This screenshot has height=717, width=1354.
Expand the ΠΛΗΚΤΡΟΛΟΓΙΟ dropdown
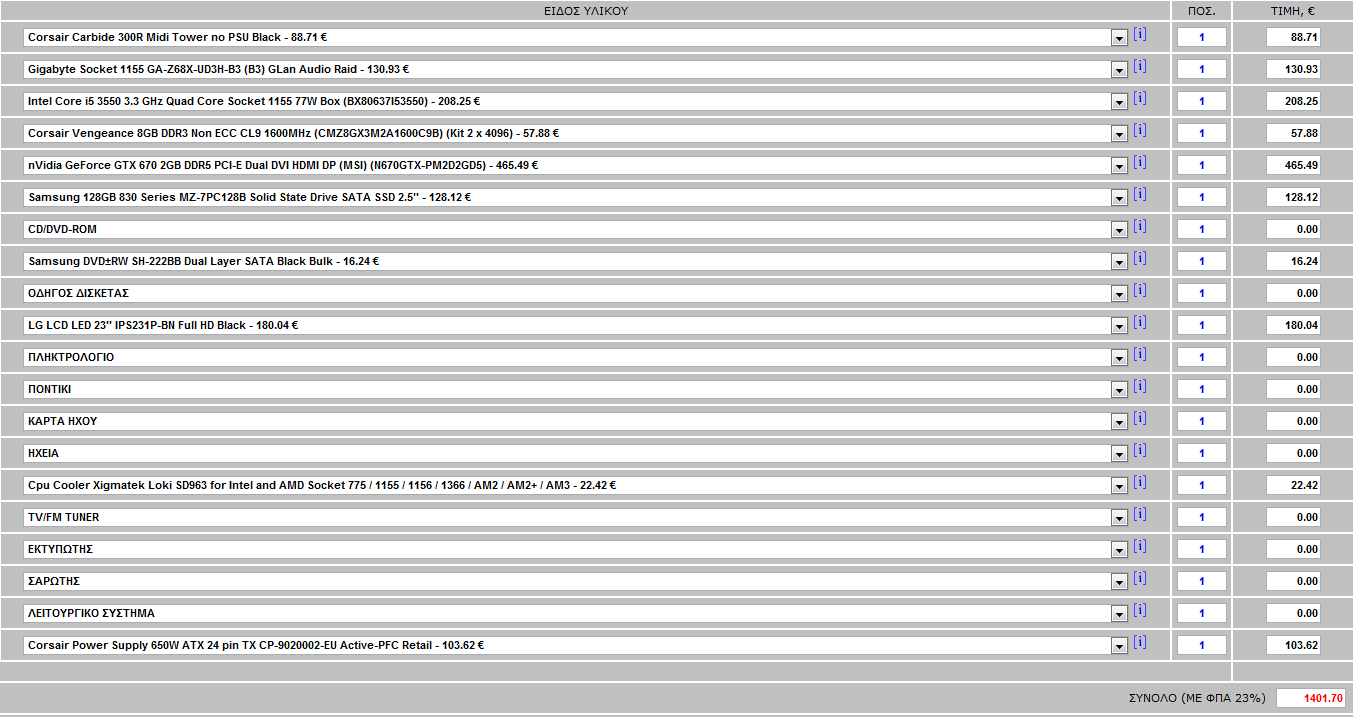1119,358
